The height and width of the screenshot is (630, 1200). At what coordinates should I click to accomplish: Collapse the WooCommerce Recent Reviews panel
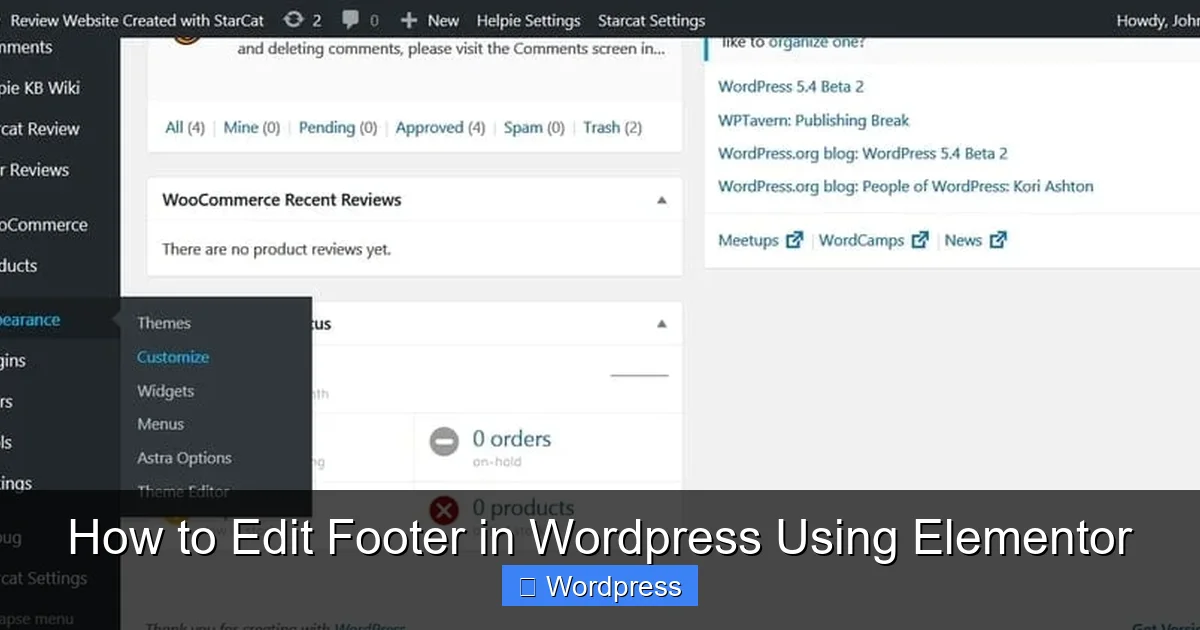pyautogui.click(x=661, y=199)
